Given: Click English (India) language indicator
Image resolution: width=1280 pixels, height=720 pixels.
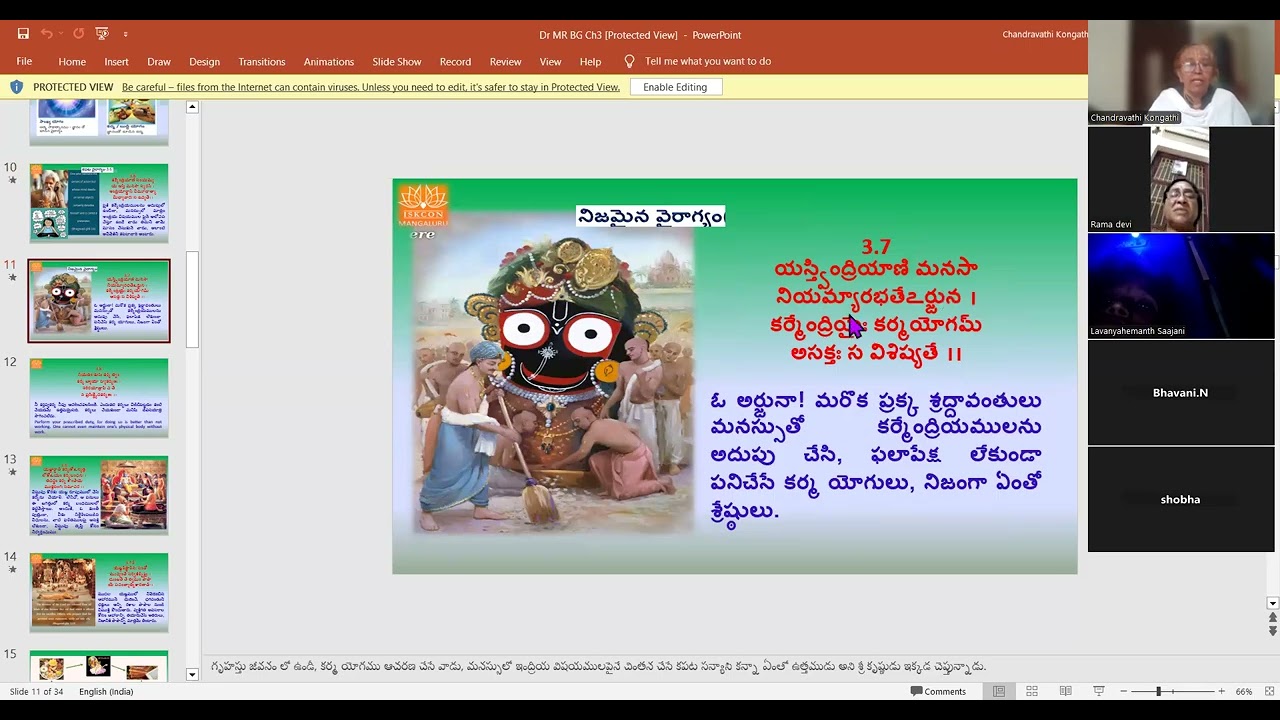Looking at the screenshot, I should (x=106, y=691).
